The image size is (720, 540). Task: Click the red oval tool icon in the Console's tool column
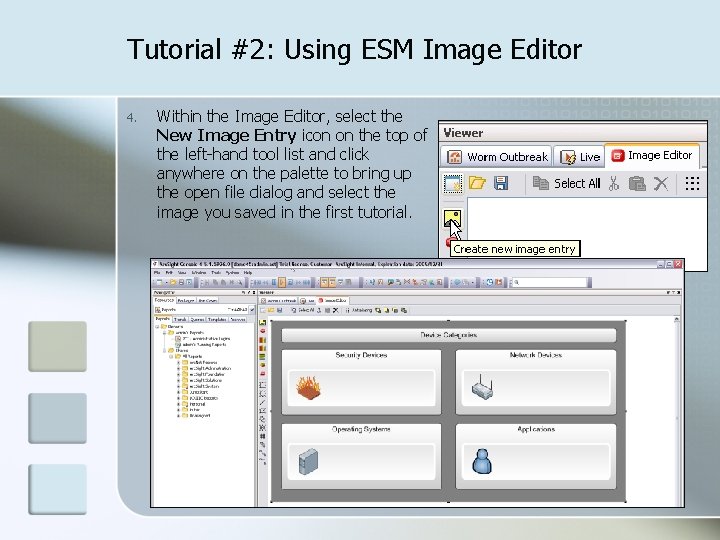point(263,331)
